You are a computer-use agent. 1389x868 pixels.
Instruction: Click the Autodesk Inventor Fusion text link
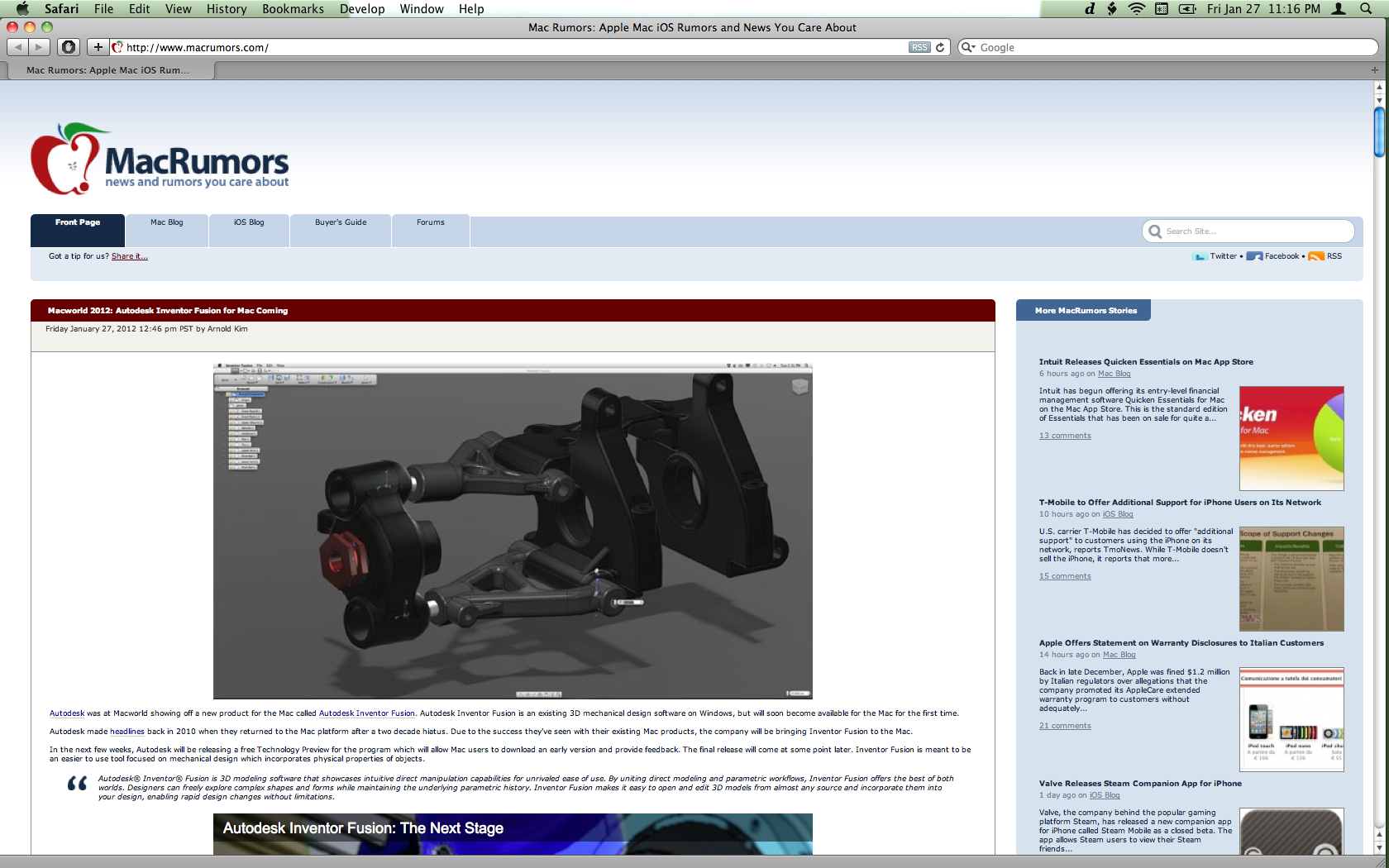tap(367, 713)
